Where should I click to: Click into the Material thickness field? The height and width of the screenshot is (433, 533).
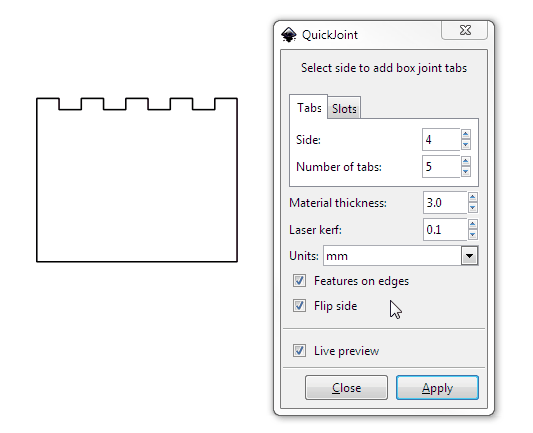coord(445,203)
